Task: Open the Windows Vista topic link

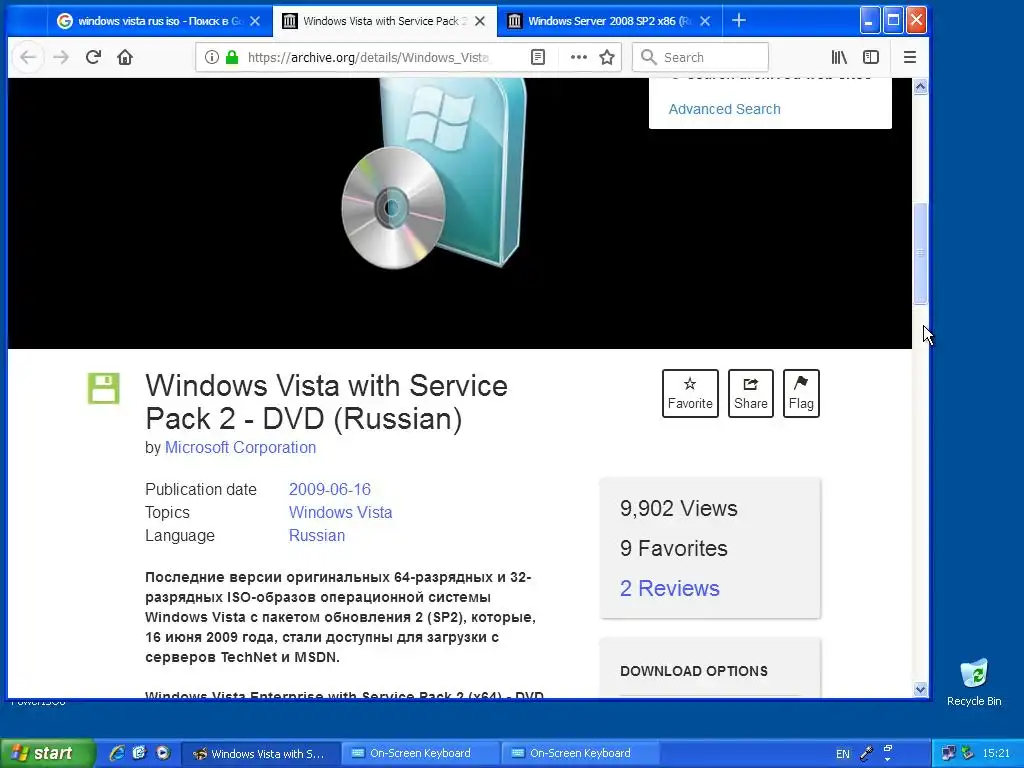Action: 340,512
